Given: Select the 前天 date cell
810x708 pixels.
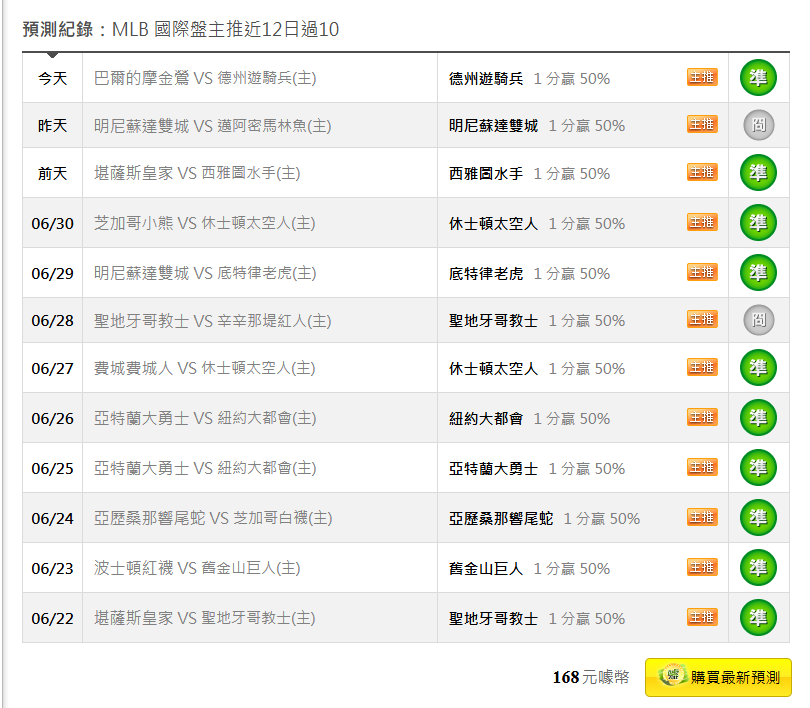Looking at the screenshot, I should (52, 173).
